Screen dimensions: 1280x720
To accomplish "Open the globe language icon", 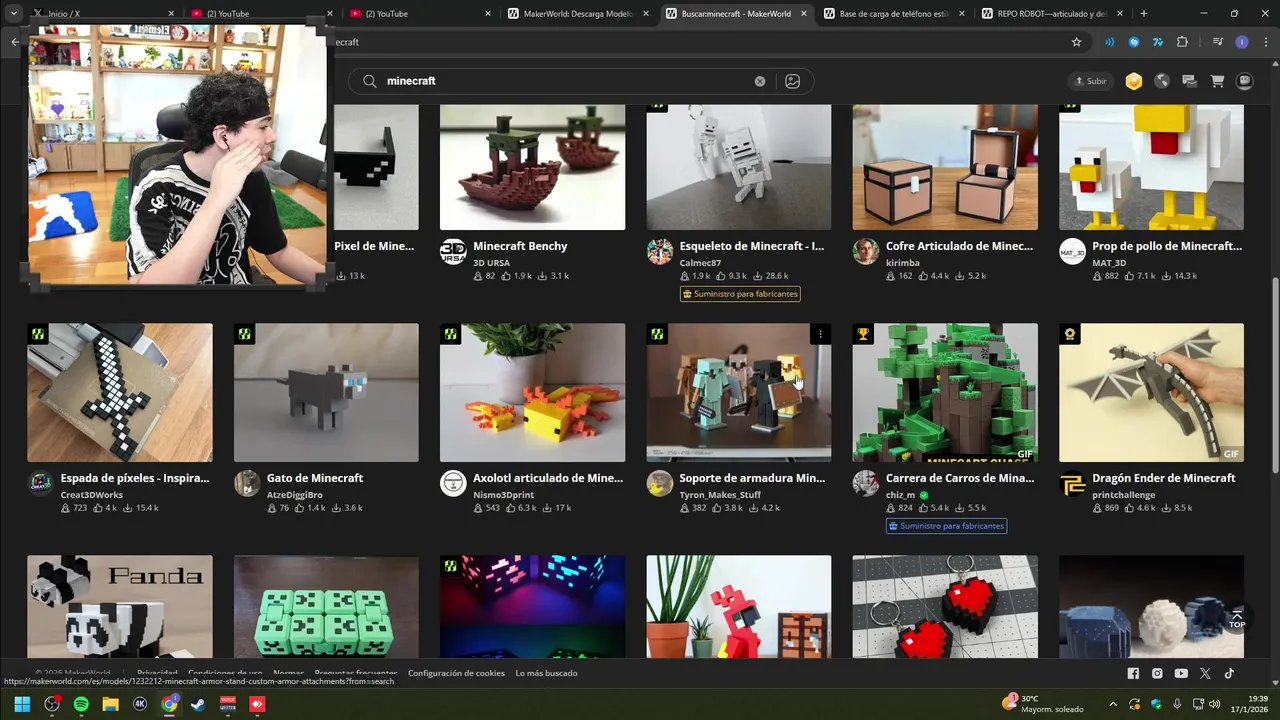I will point(1162,81).
